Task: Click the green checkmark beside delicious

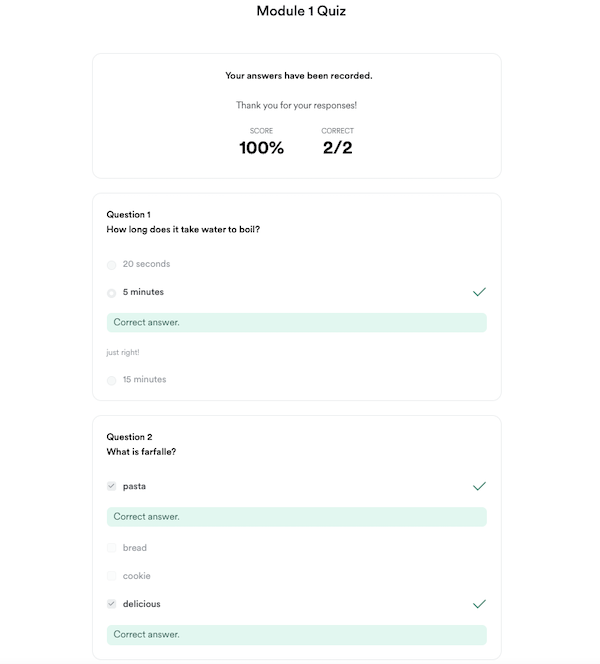Action: click(x=479, y=604)
